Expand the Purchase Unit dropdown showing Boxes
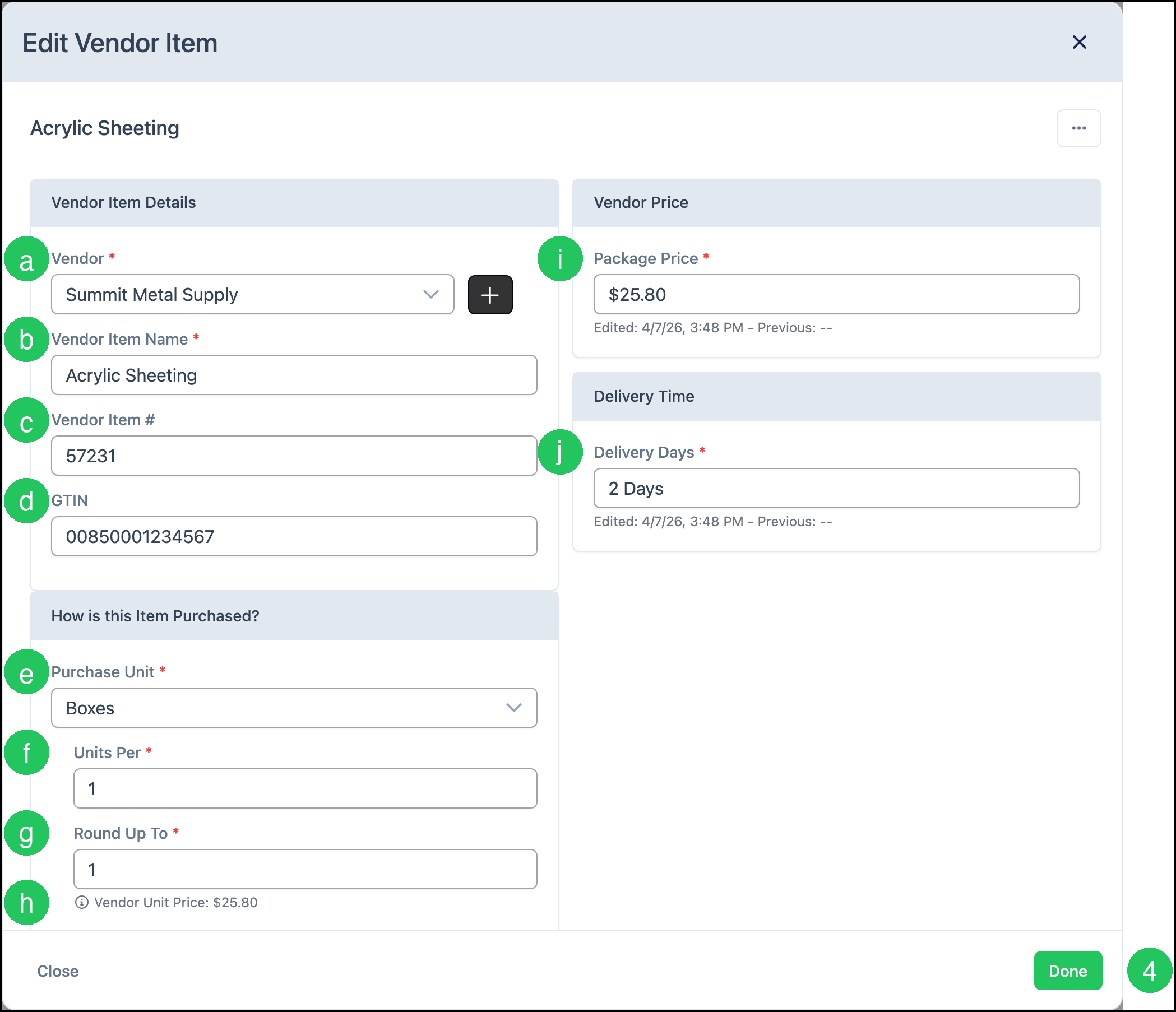 coord(294,707)
